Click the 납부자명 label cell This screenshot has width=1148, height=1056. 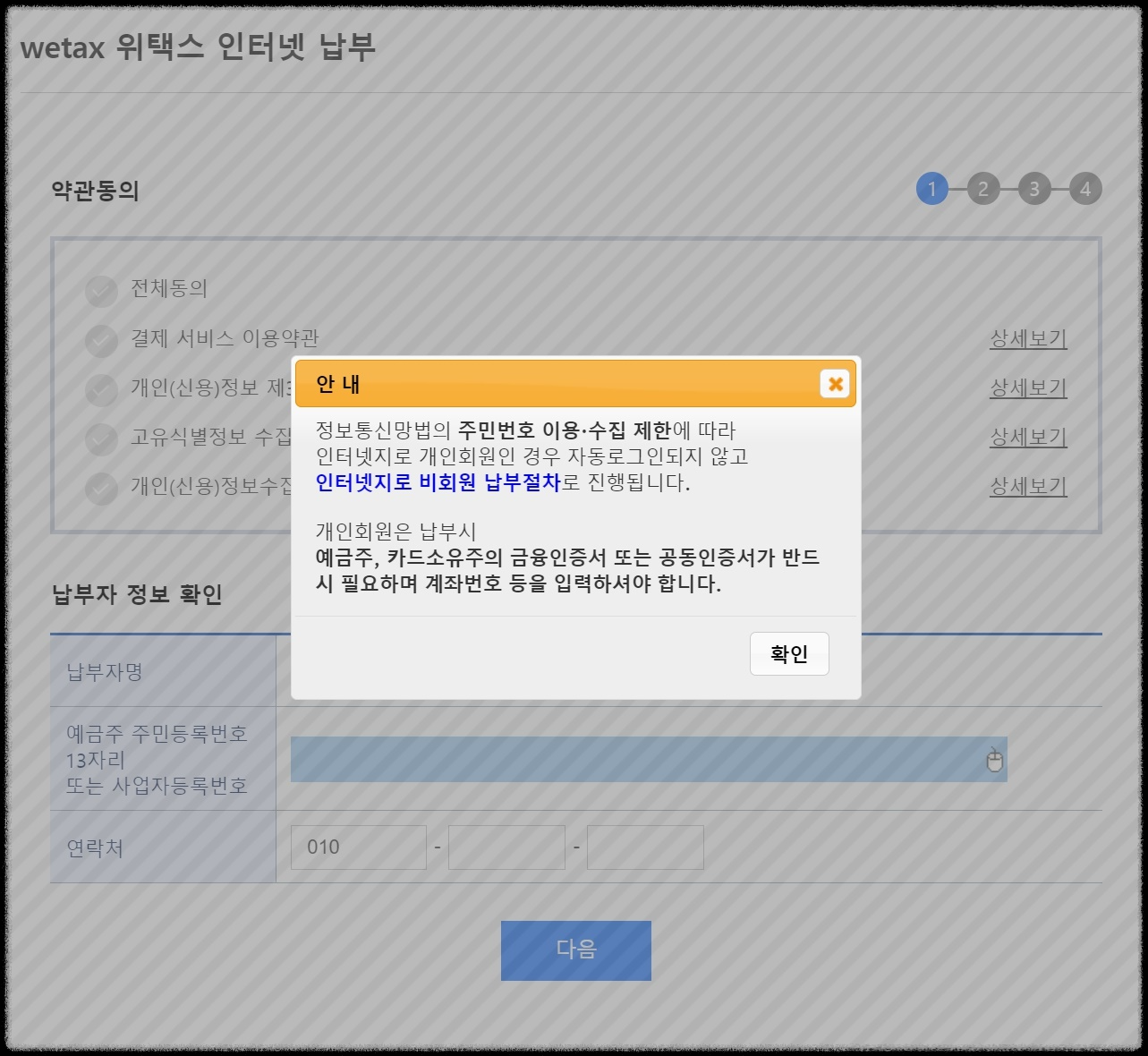tap(163, 671)
